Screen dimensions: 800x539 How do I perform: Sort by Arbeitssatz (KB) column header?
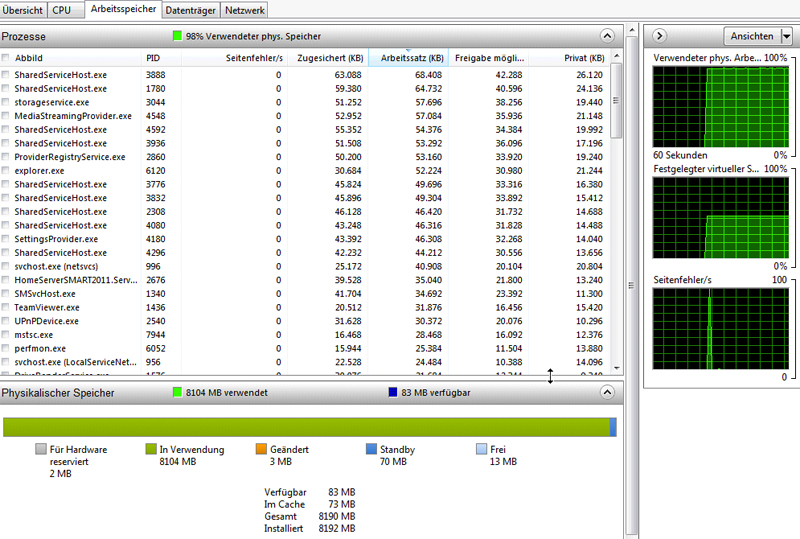tap(411, 58)
